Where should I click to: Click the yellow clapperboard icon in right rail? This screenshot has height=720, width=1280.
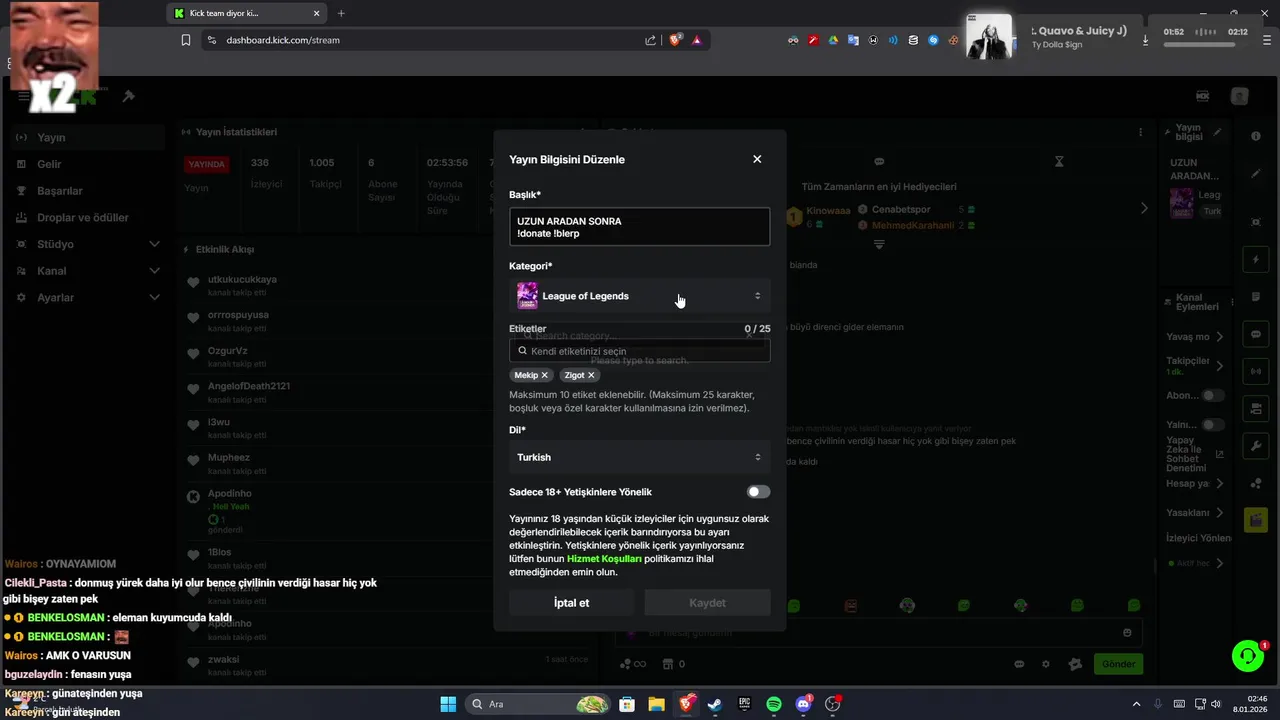(x=1256, y=520)
